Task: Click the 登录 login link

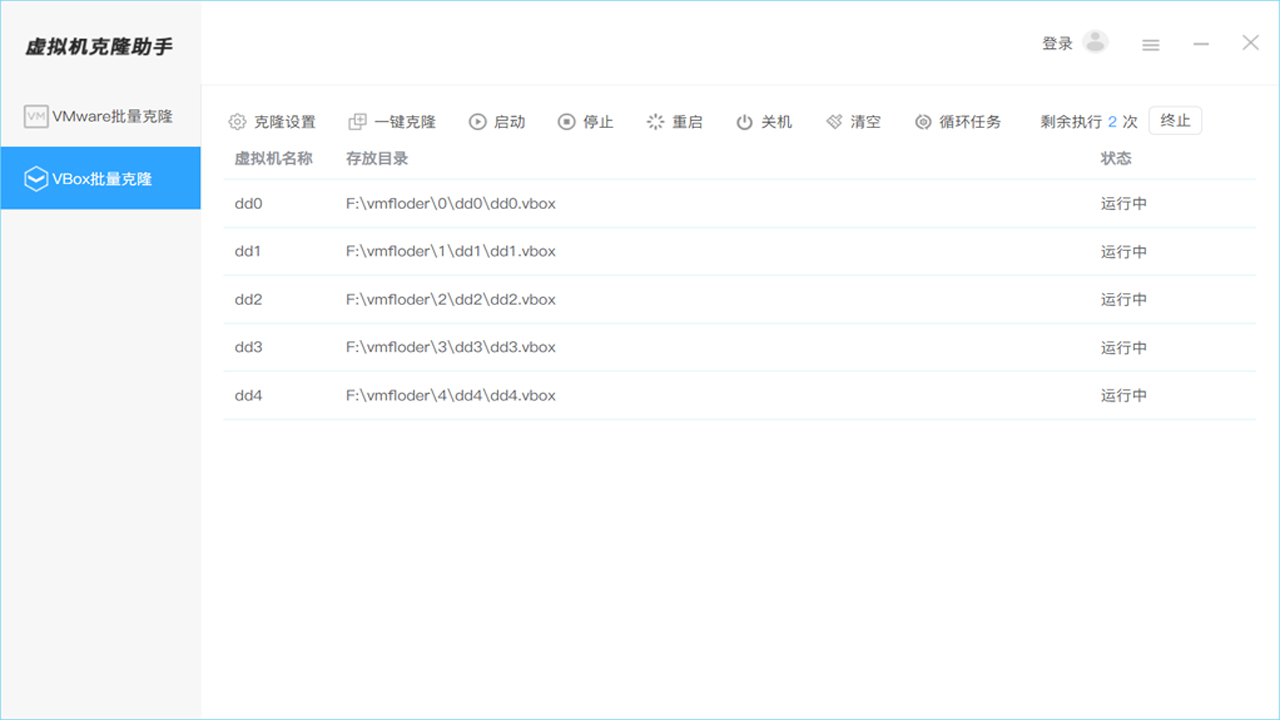Action: tap(1059, 42)
